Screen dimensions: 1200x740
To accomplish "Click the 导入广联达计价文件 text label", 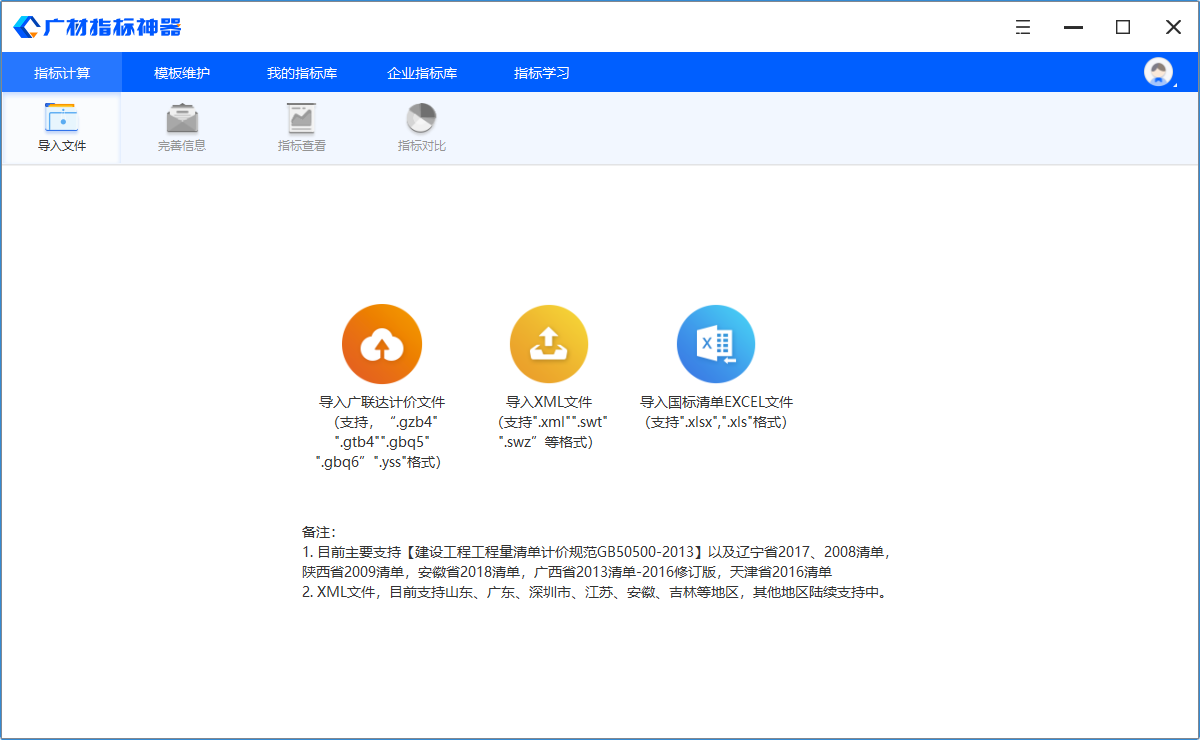I will tap(381, 402).
